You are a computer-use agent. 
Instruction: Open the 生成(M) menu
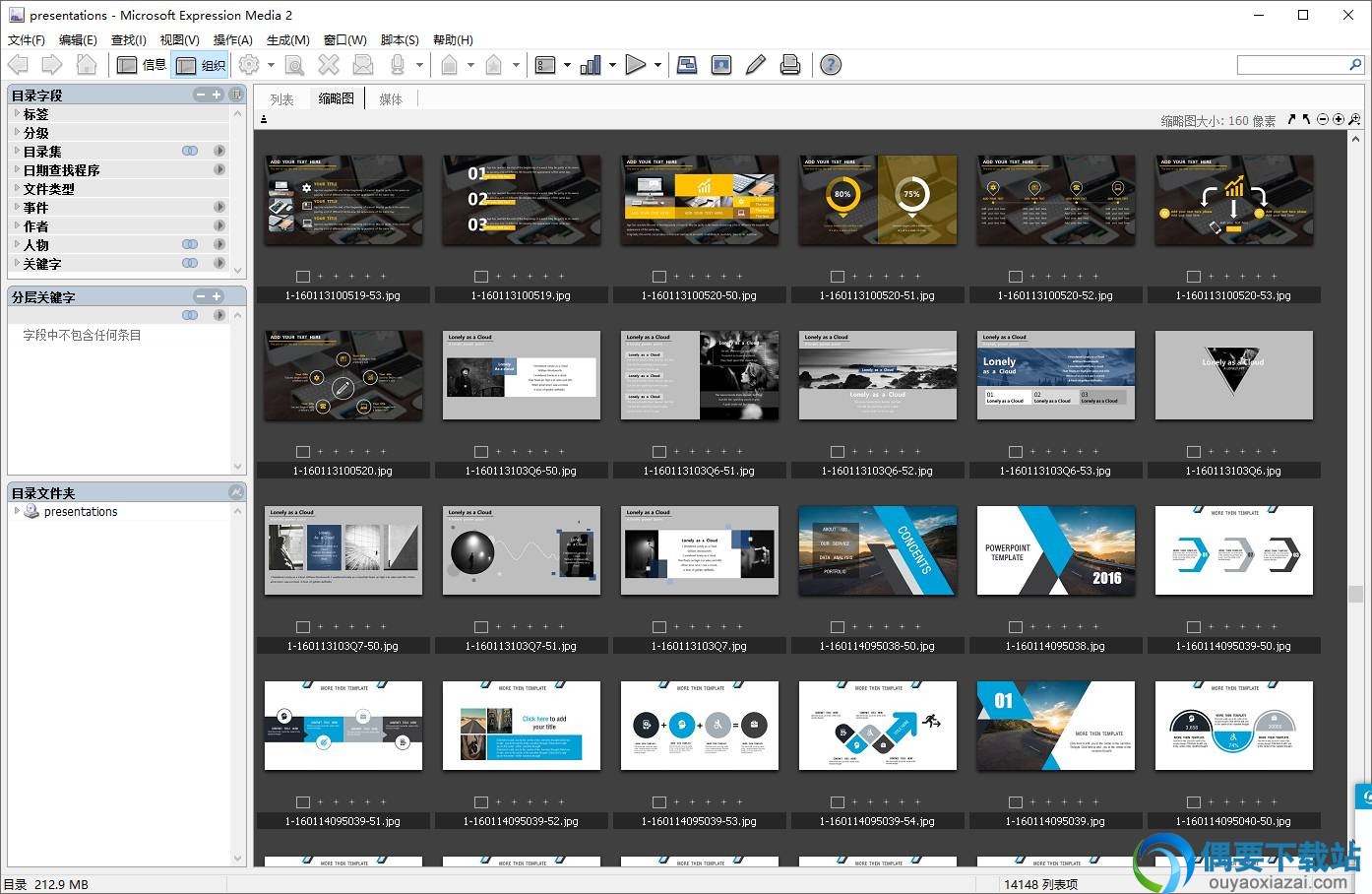pyautogui.click(x=288, y=39)
